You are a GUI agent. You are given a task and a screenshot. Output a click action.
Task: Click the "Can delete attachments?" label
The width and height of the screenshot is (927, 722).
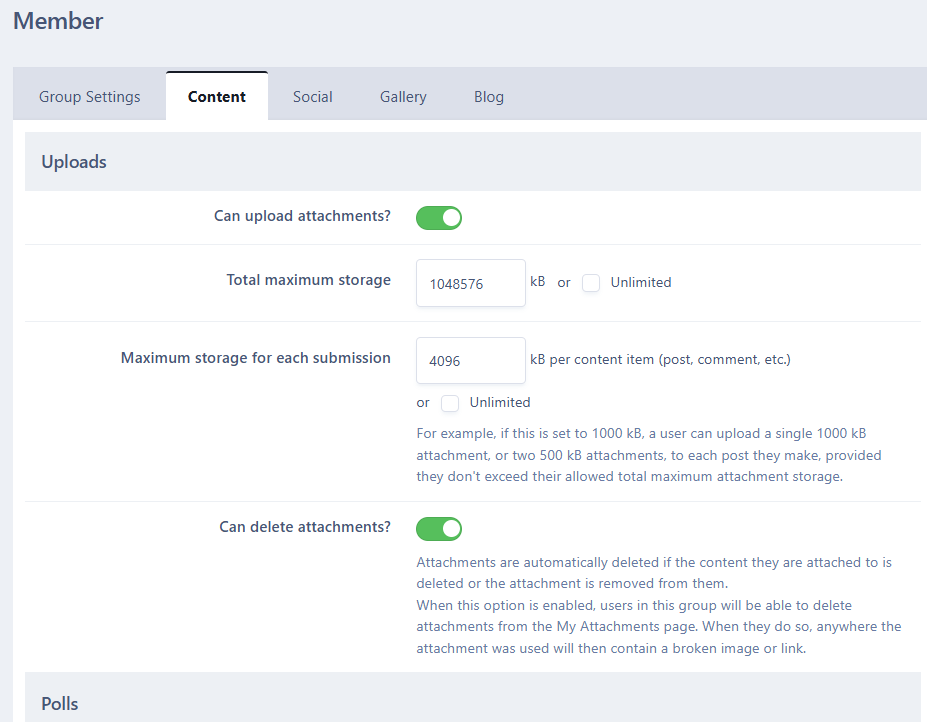coord(304,527)
